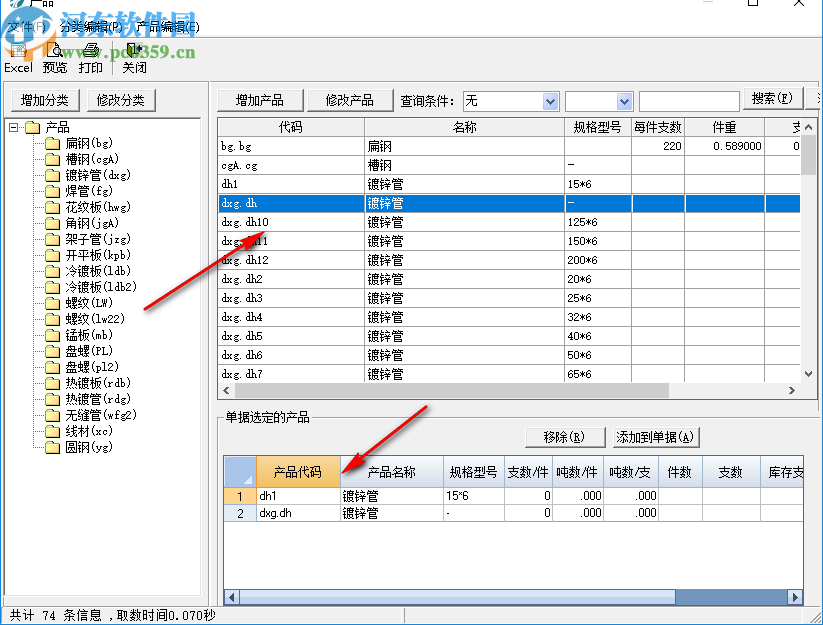
Task: Click the 焊管(fg) category folder icon
Action: click(52, 191)
